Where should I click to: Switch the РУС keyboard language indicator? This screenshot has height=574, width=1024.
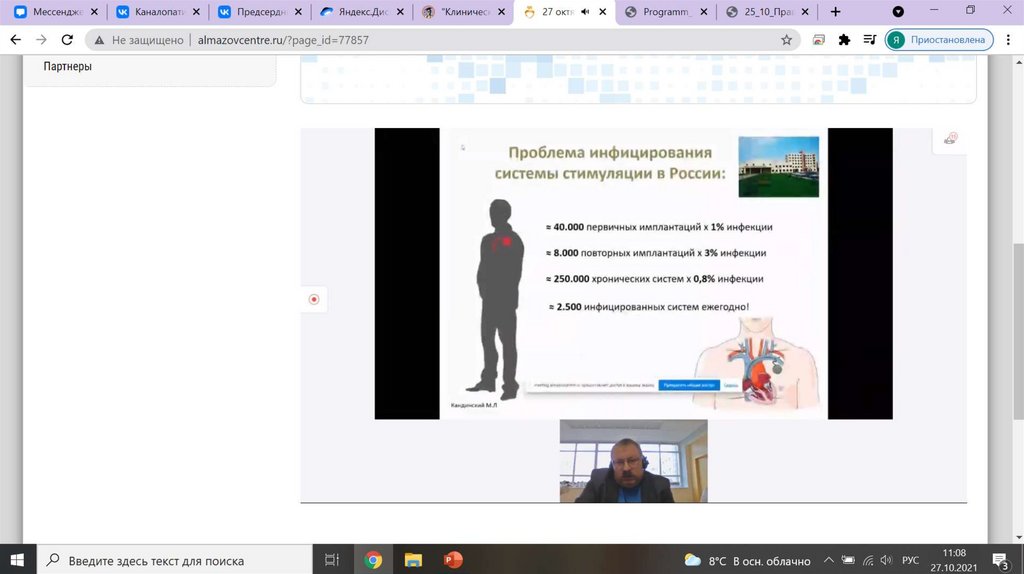click(x=910, y=561)
